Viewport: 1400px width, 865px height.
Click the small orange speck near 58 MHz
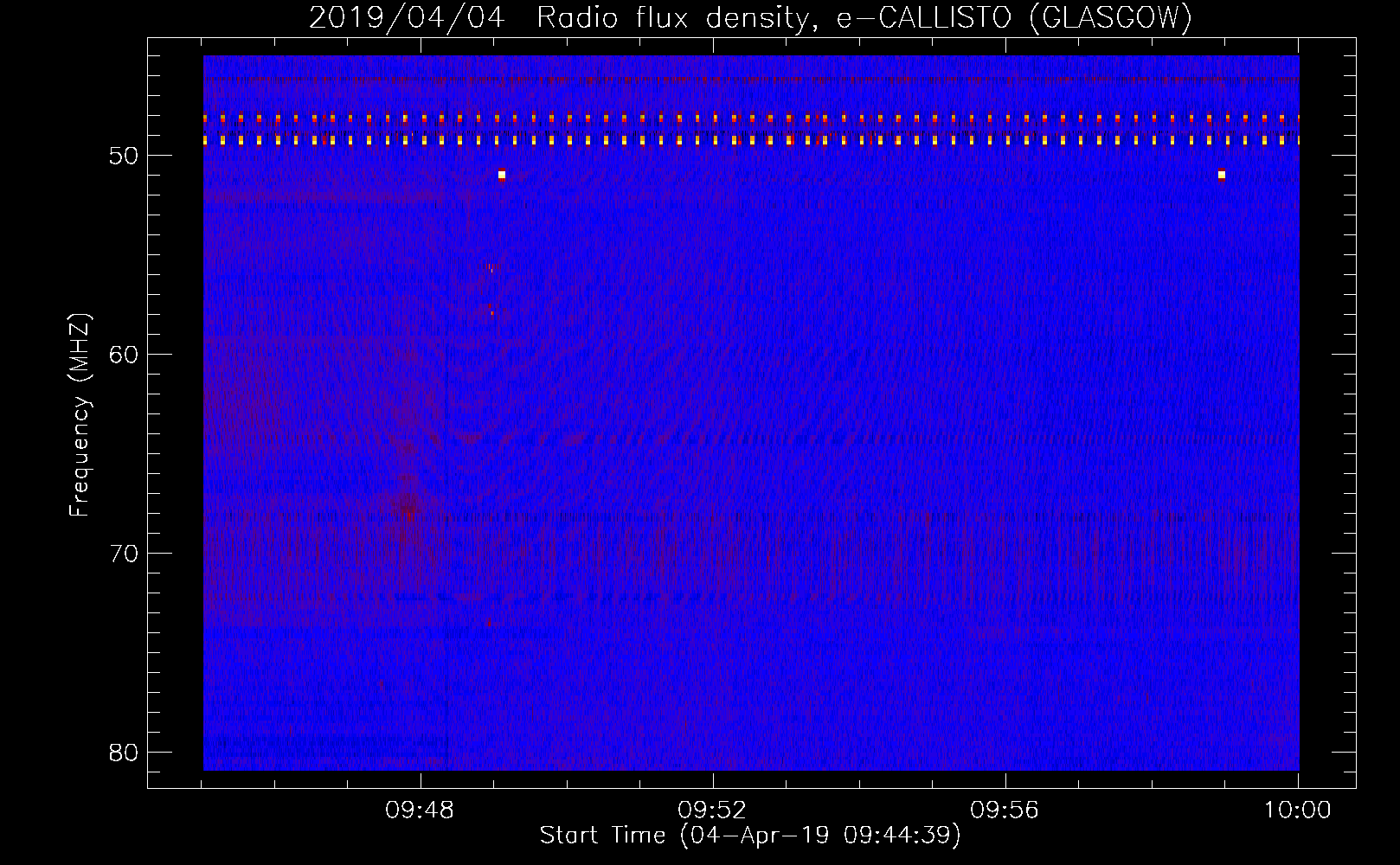pos(491,310)
